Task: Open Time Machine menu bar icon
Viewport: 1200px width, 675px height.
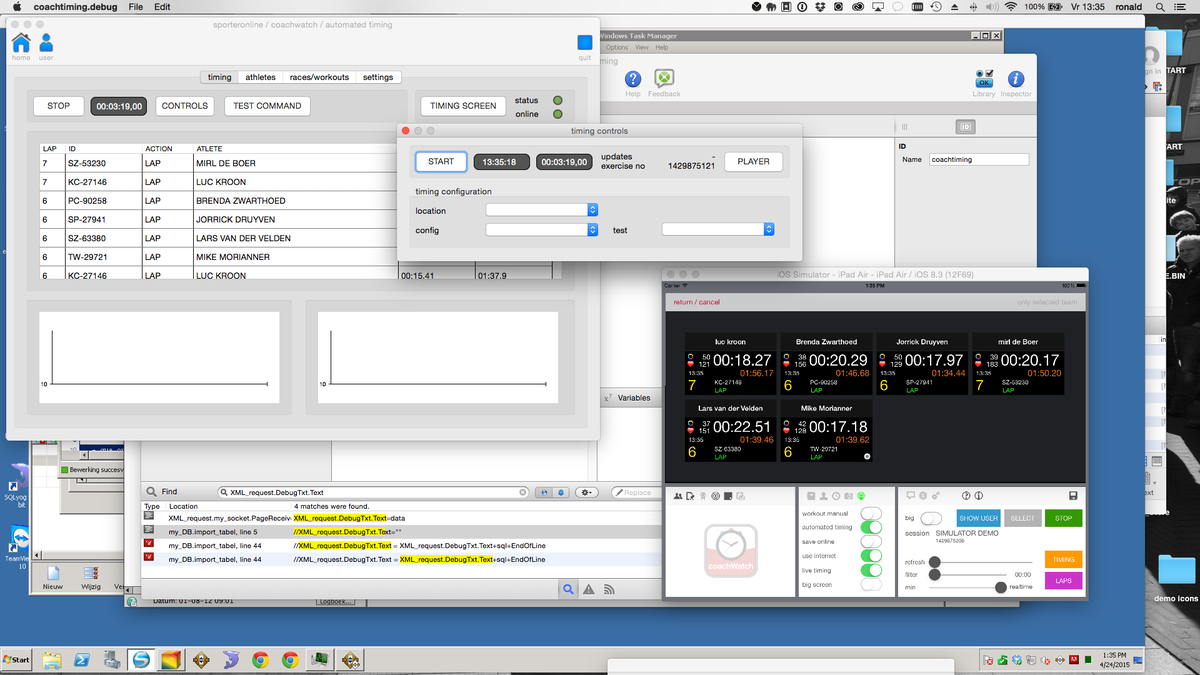Action: (937, 7)
